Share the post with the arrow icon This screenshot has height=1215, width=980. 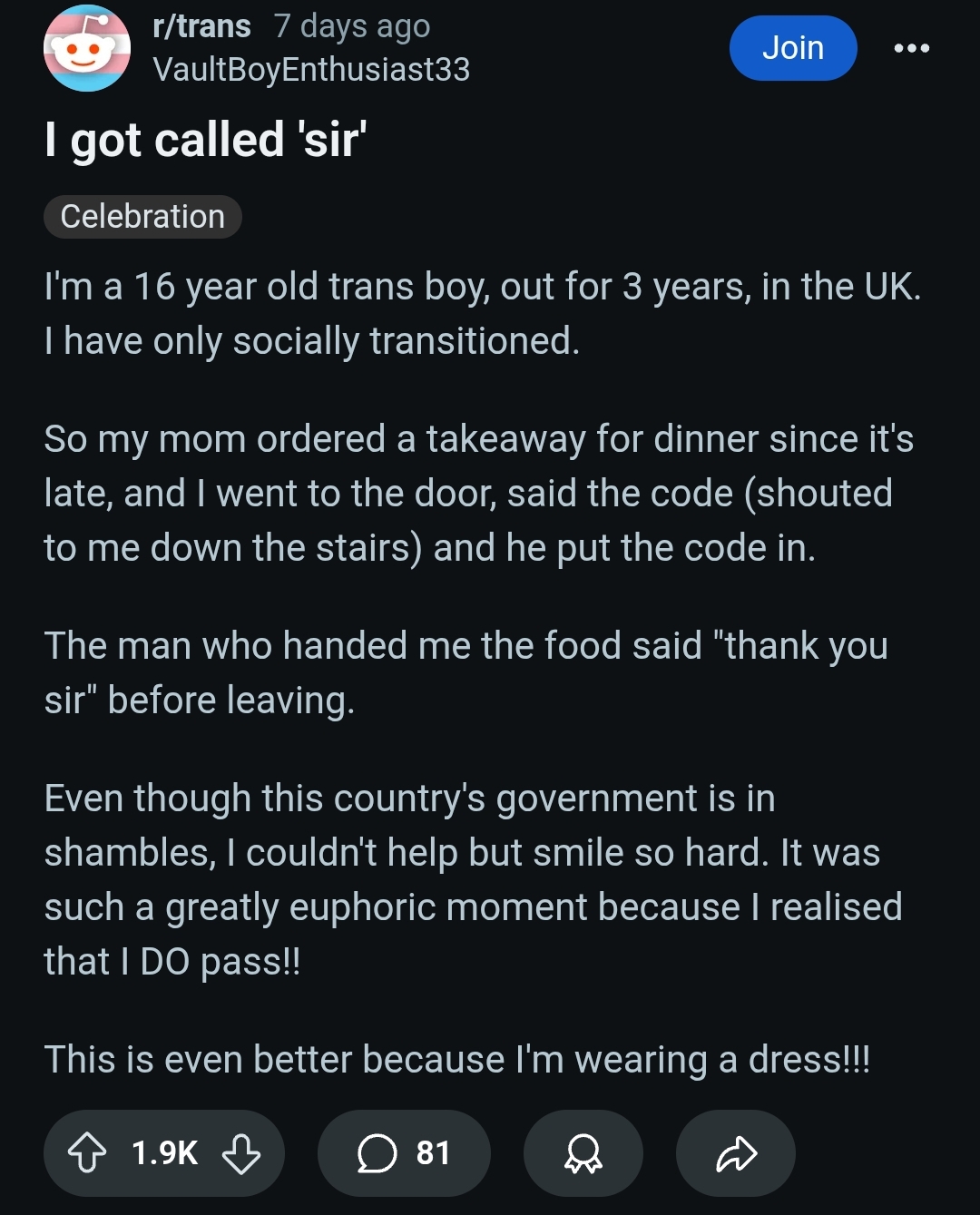click(736, 1153)
